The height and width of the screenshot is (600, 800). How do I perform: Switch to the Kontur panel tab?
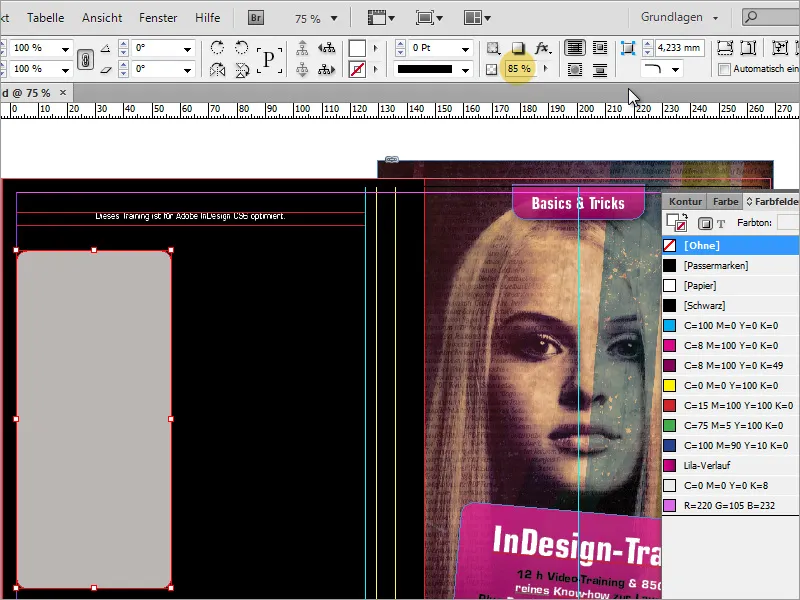685,202
